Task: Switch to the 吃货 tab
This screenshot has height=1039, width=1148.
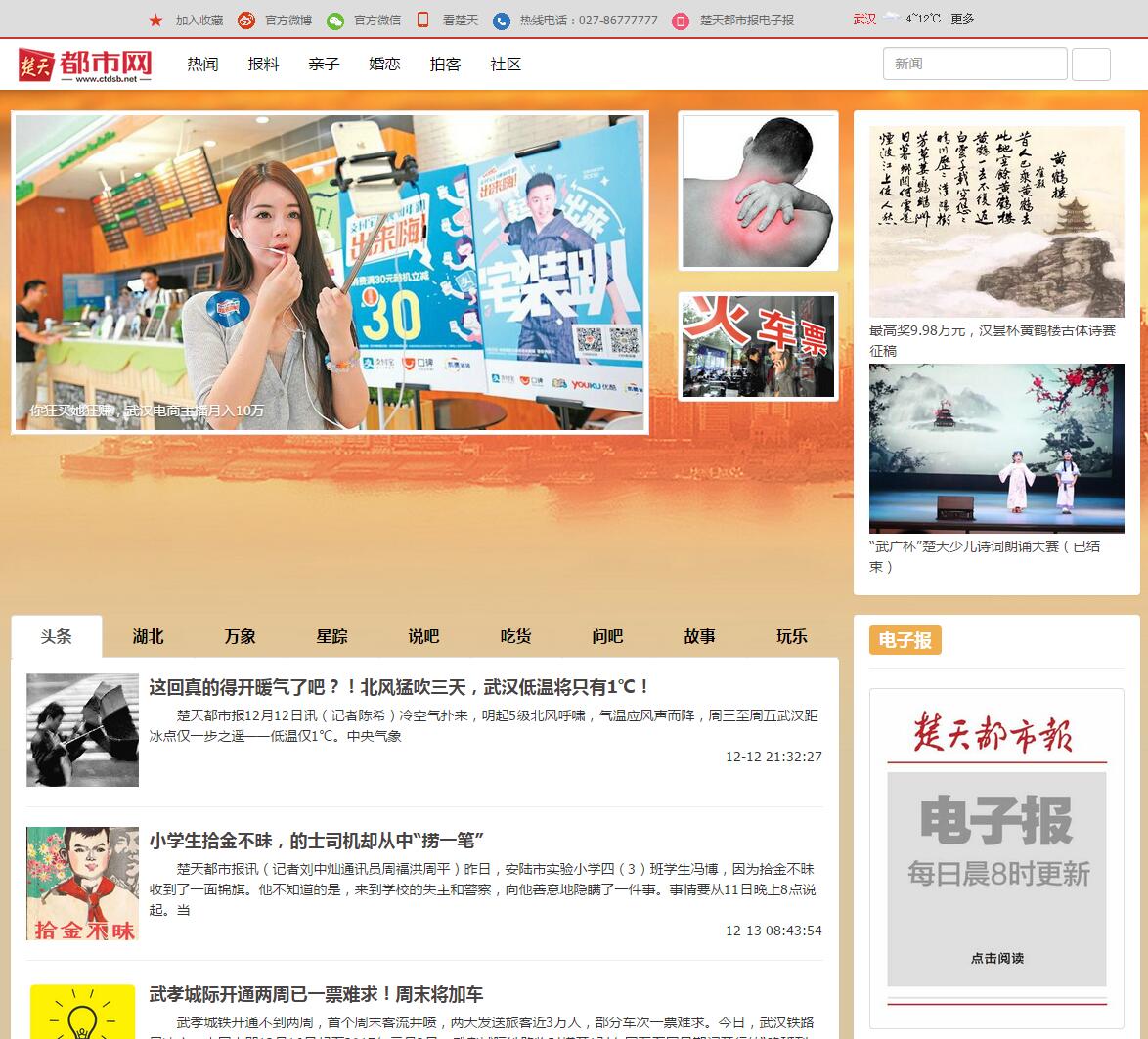Action: tap(516, 636)
